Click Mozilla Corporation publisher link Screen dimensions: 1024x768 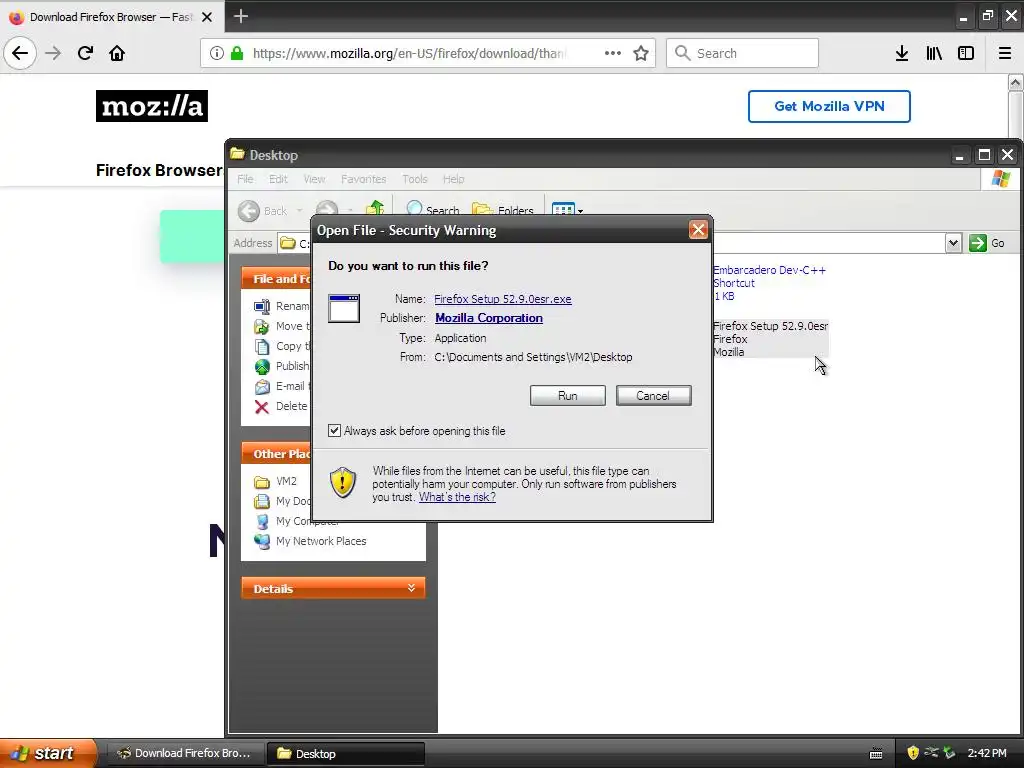coord(489,318)
